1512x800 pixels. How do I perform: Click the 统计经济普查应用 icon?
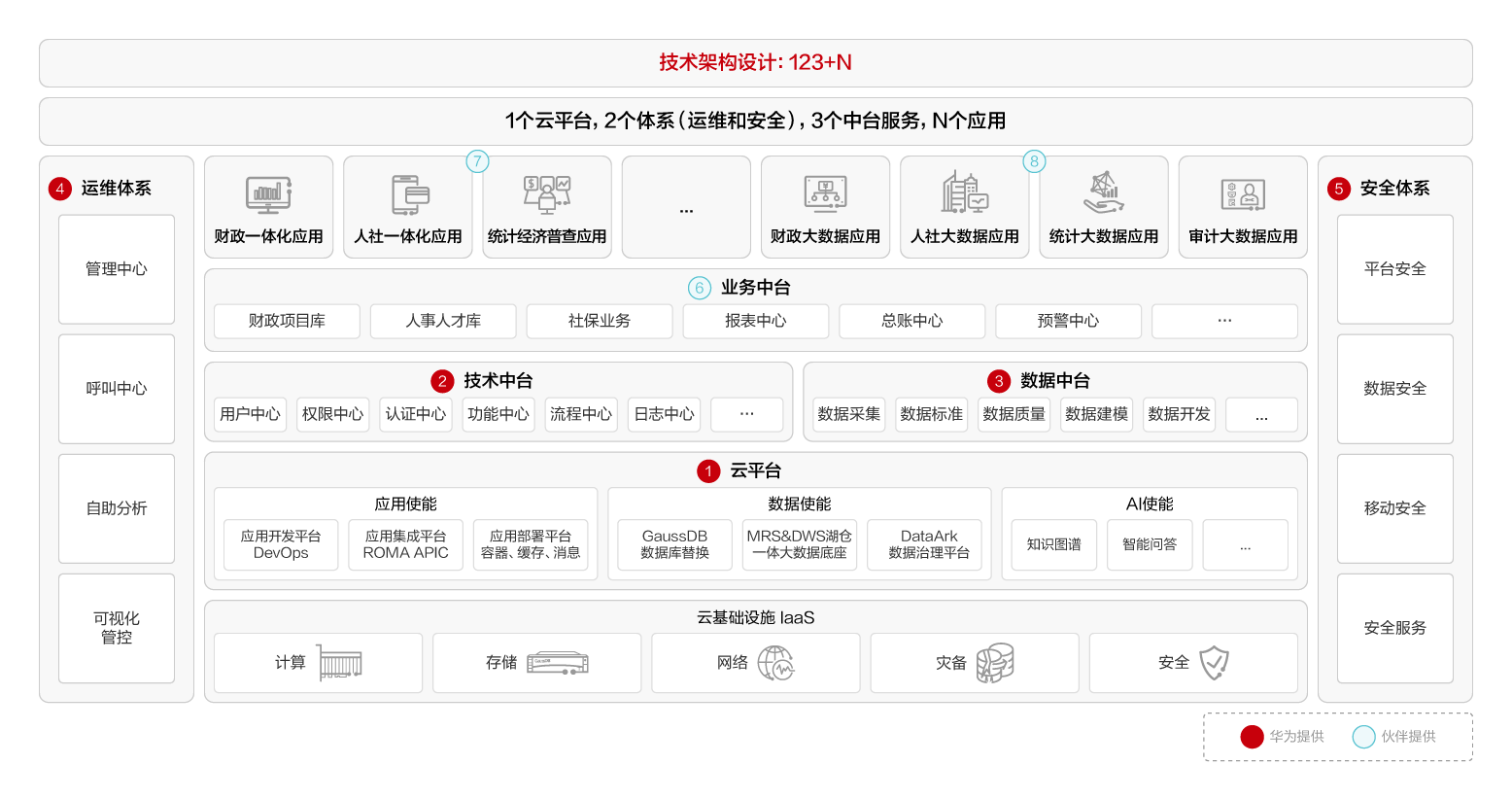pyautogui.click(x=547, y=194)
